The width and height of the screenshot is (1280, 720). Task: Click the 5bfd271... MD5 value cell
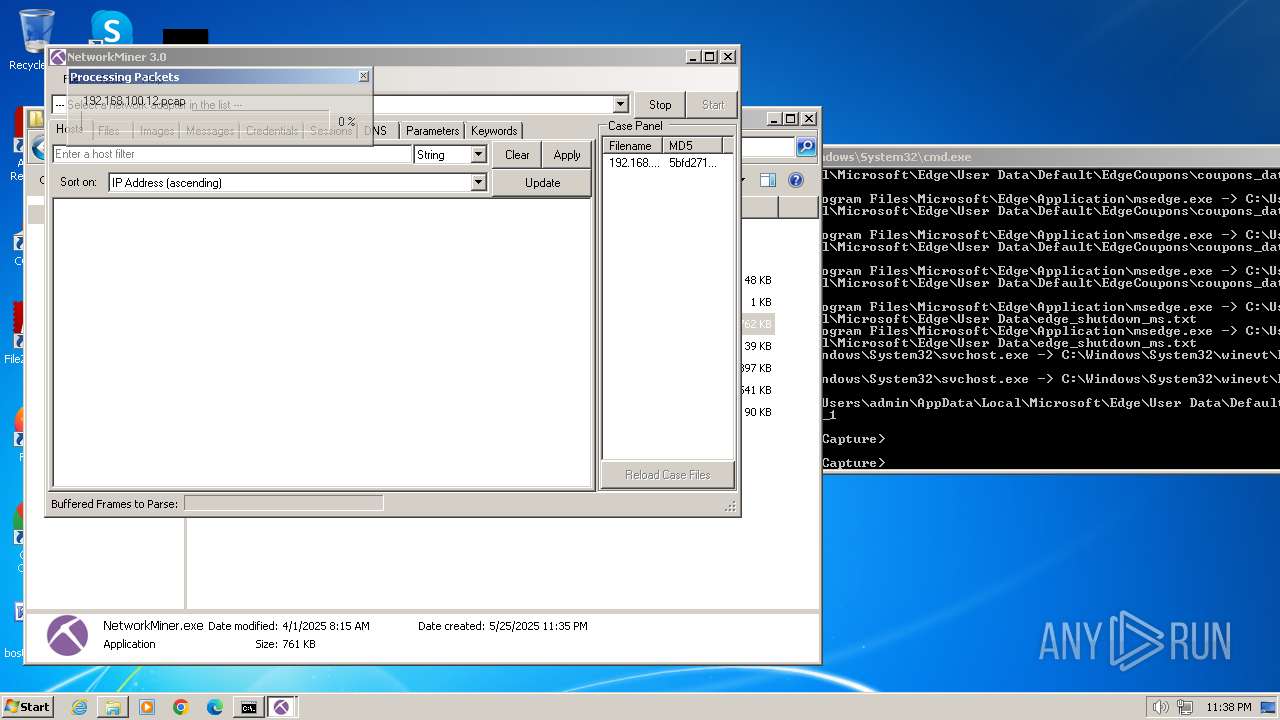pos(693,162)
